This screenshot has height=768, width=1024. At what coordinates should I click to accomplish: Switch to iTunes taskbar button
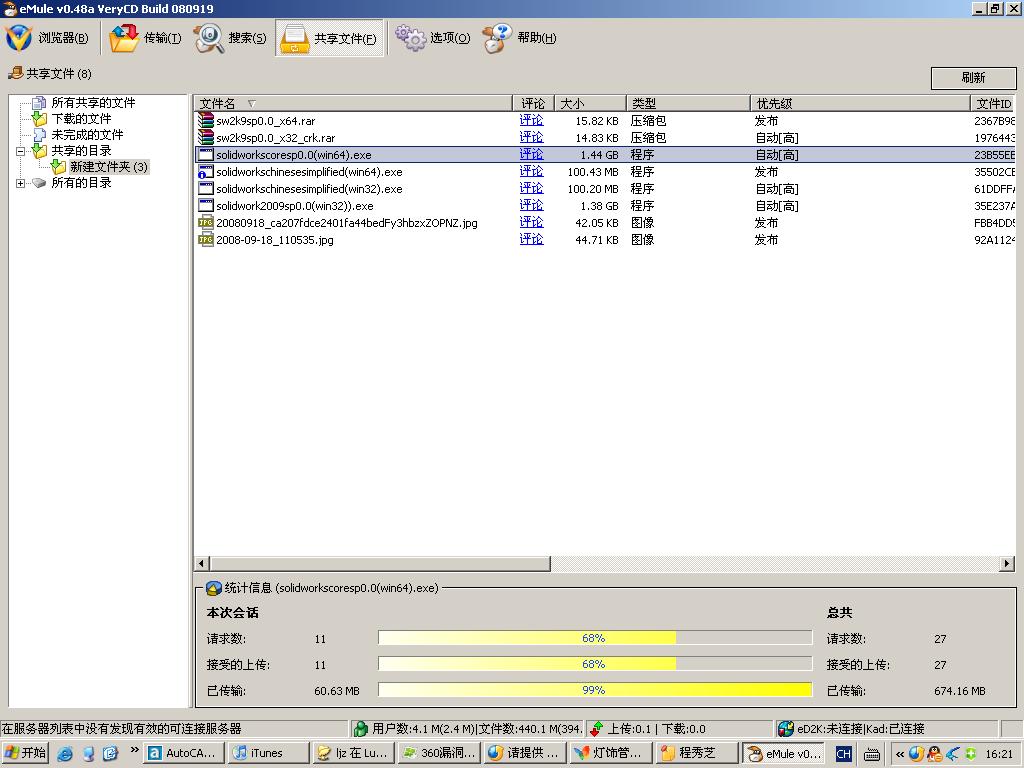pyautogui.click(x=269, y=753)
